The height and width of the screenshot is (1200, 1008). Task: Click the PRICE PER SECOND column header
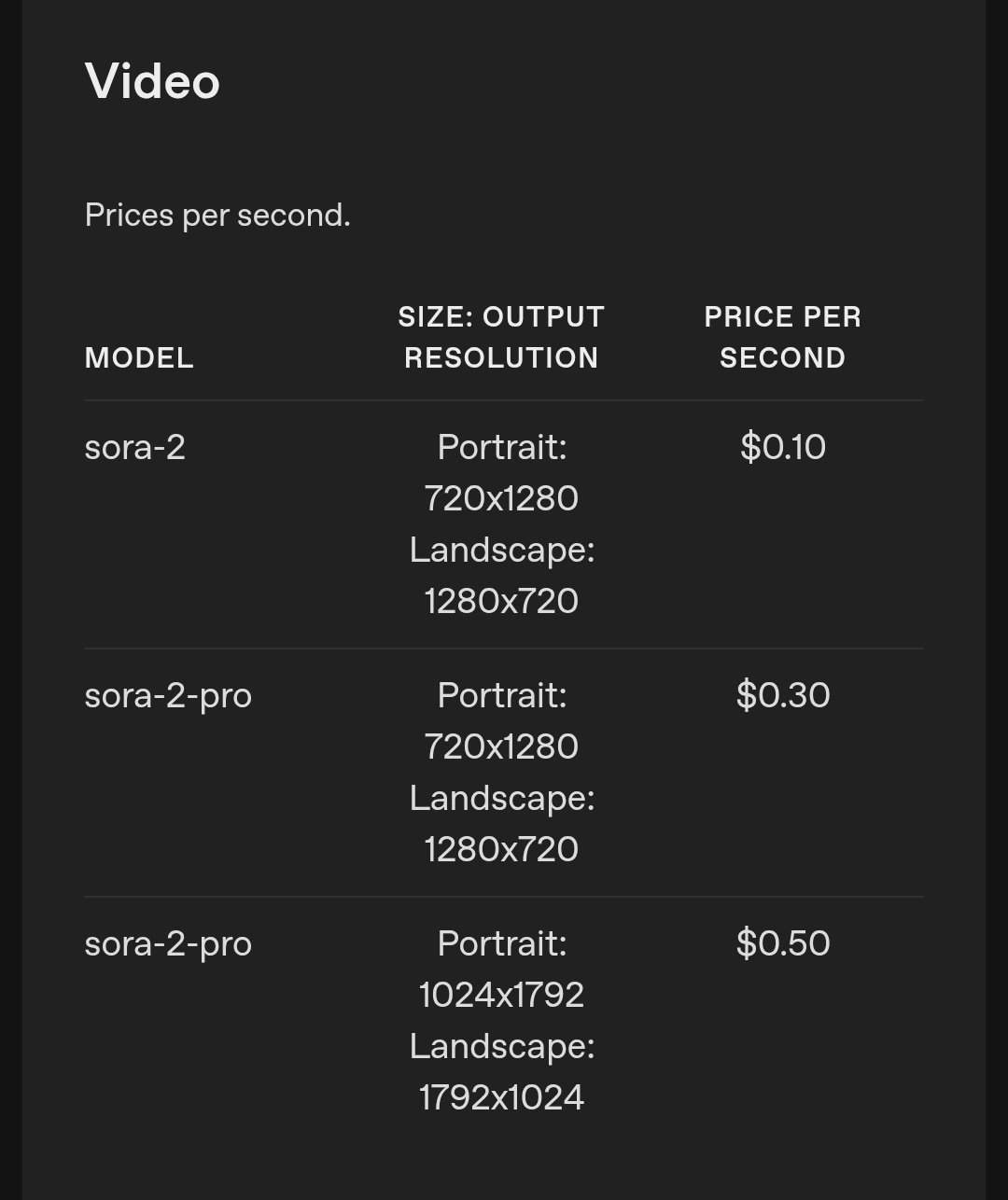click(782, 338)
